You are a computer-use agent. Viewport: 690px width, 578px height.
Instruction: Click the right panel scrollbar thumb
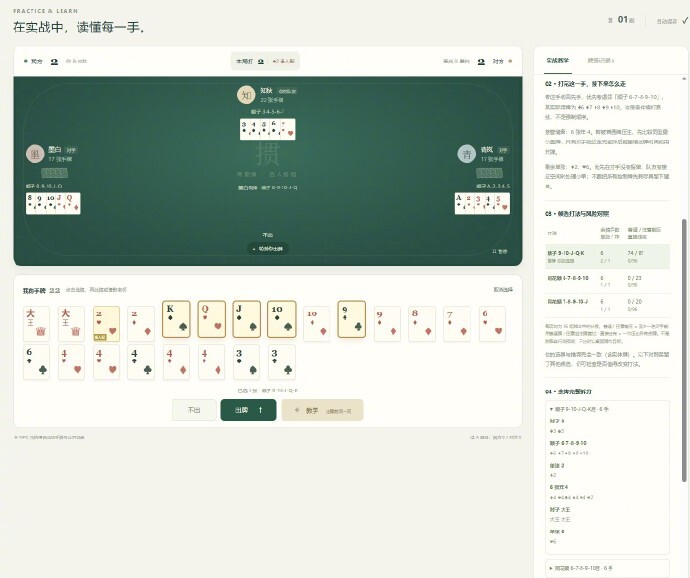(684, 350)
